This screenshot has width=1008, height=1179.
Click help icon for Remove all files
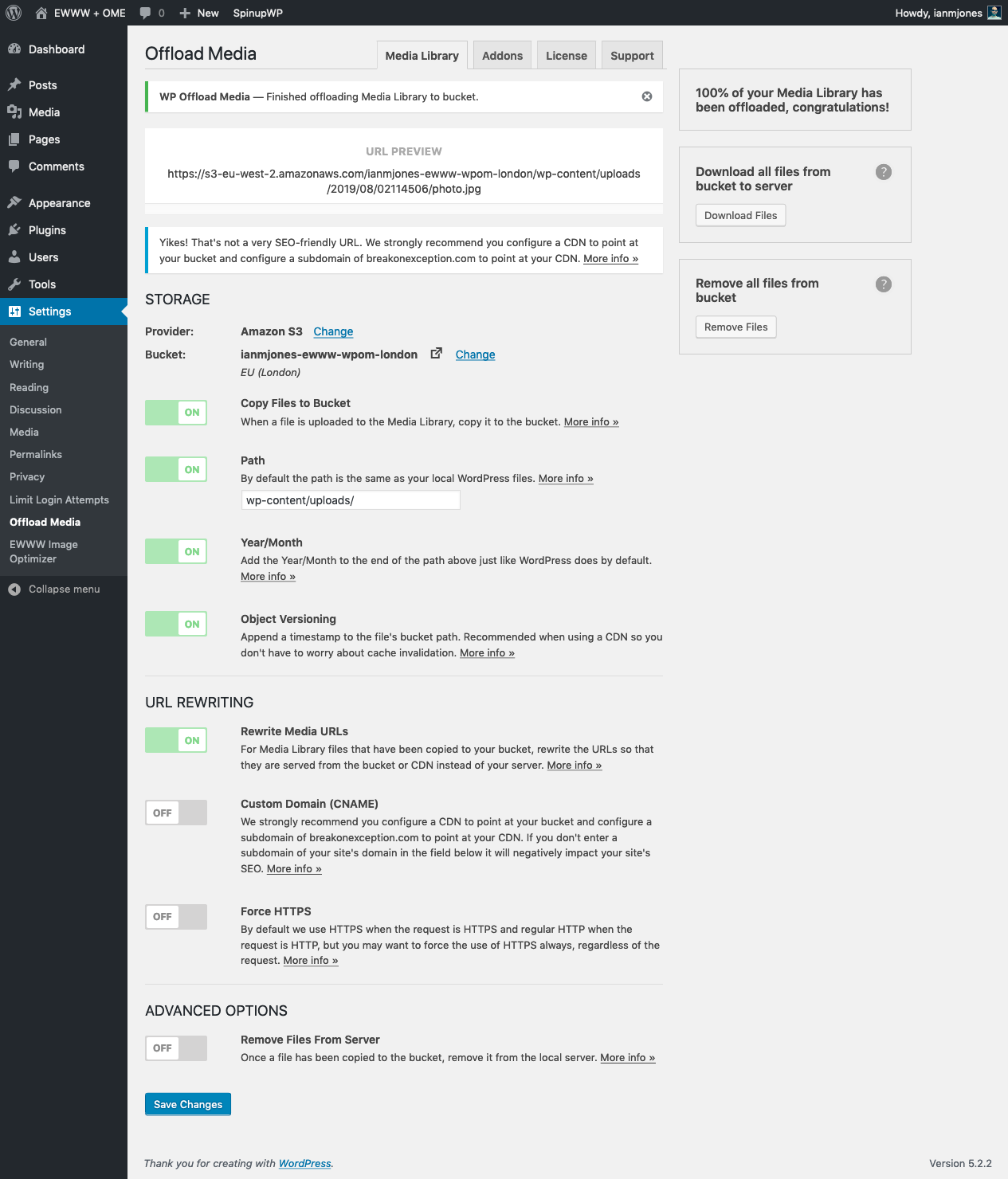(x=884, y=284)
